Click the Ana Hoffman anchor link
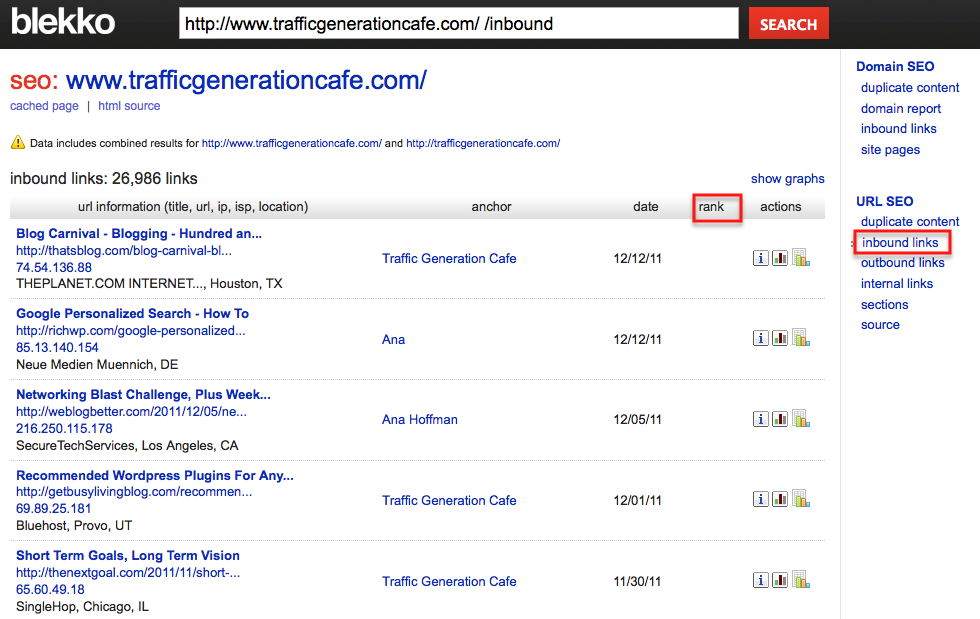The width and height of the screenshot is (980, 619). click(419, 420)
